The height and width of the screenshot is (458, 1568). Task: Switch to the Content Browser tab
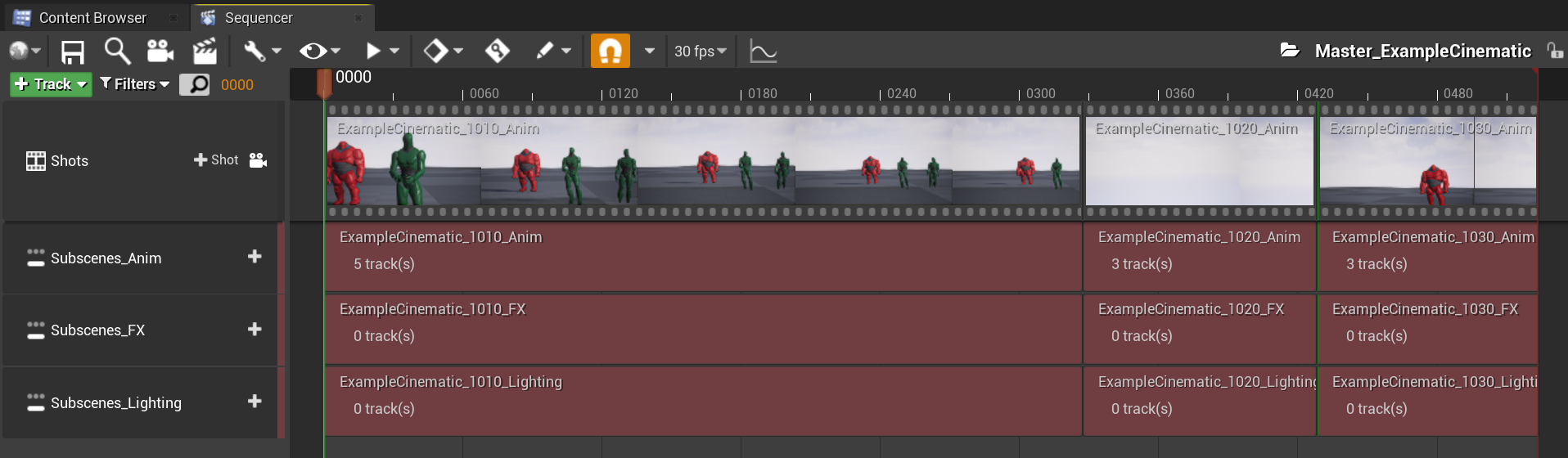coord(93,17)
